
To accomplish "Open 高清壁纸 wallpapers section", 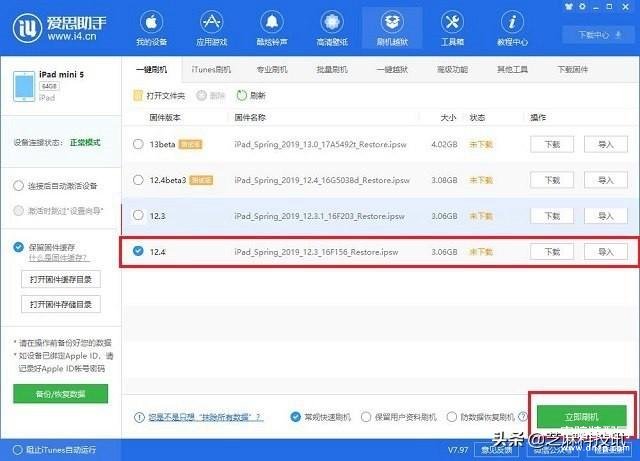I will click(x=332, y=29).
